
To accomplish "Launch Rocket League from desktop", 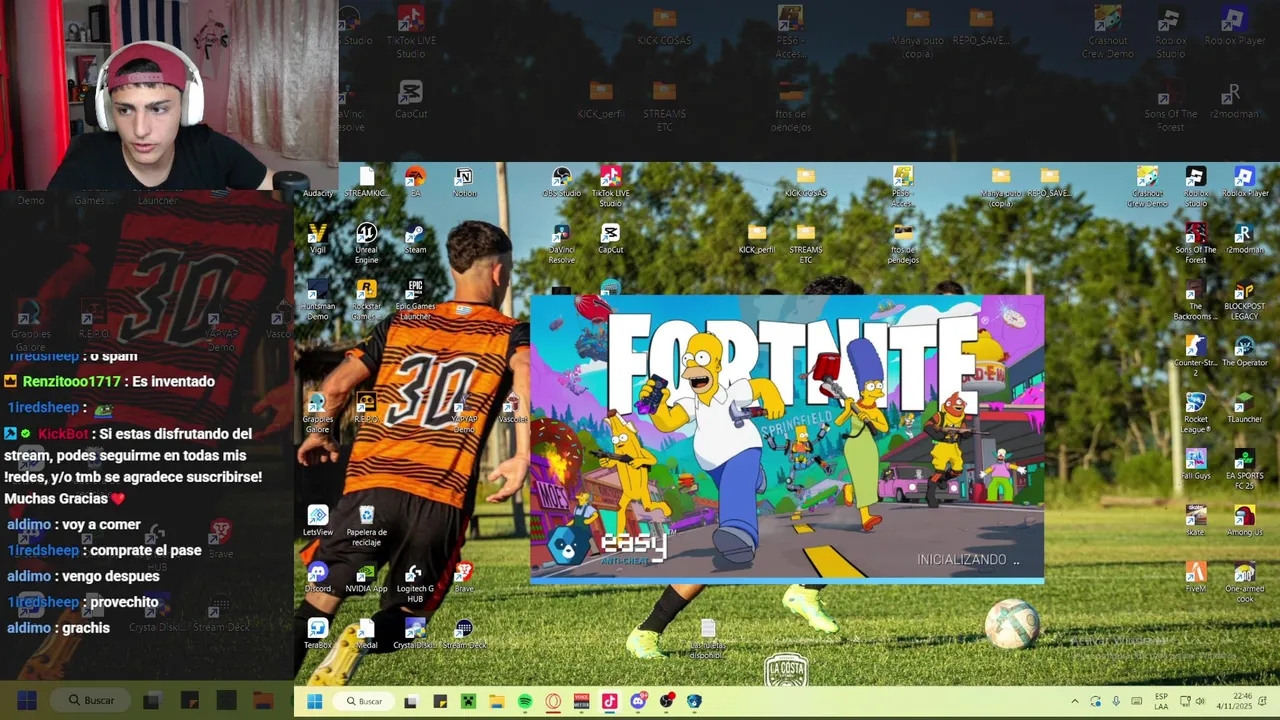I will pyautogui.click(x=1196, y=413).
